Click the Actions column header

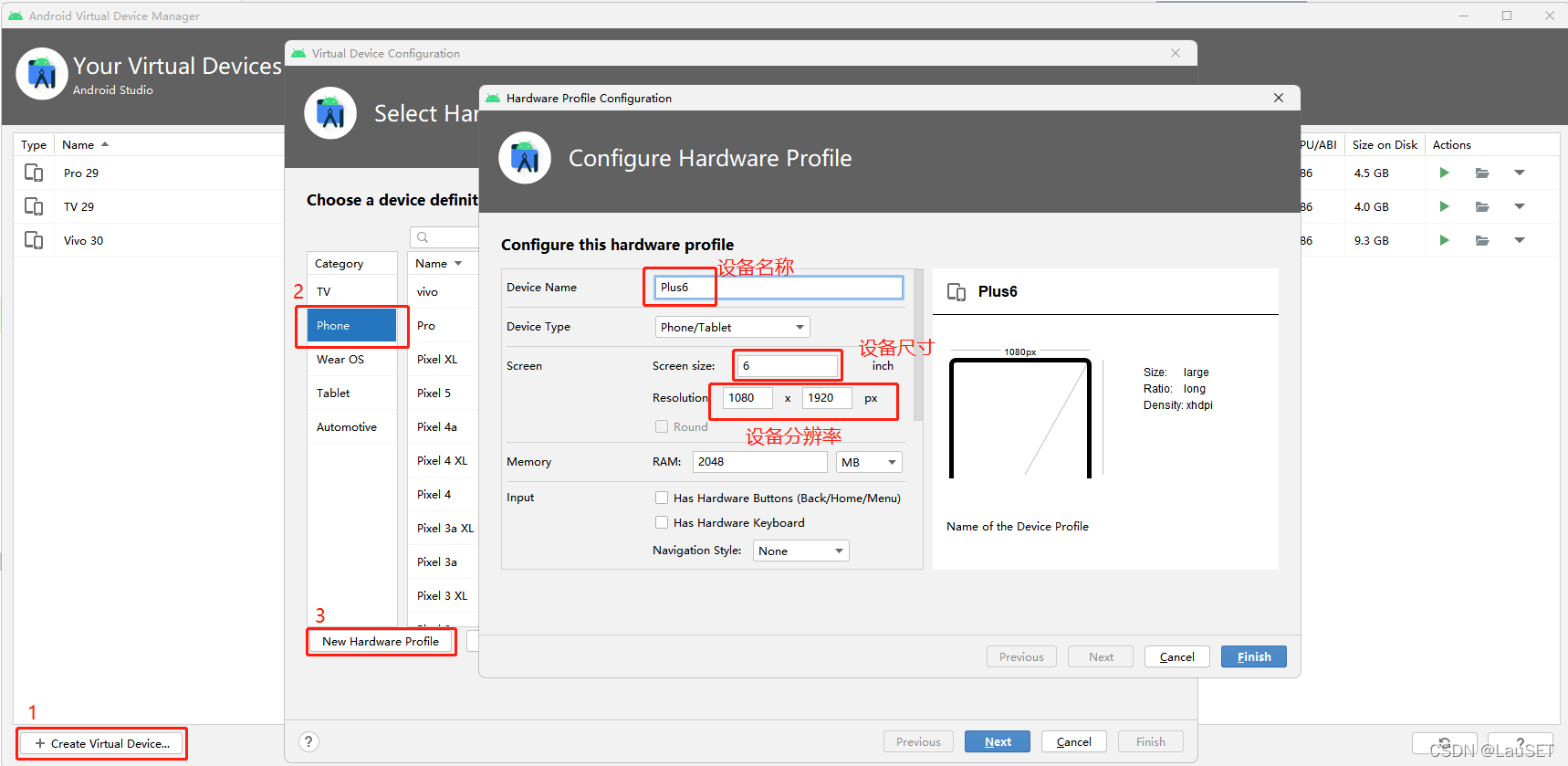[x=1492, y=144]
